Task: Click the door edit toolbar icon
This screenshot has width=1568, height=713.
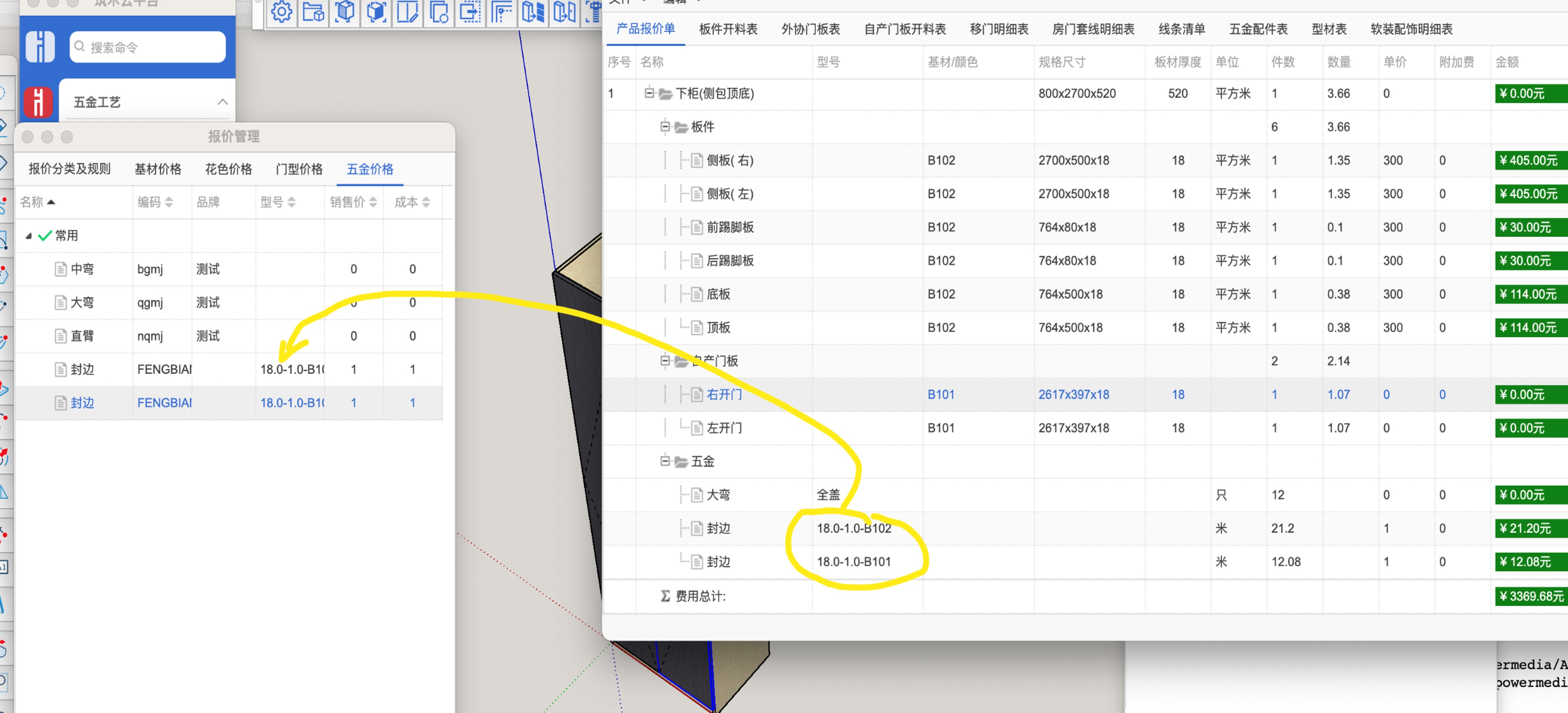Action: pyautogui.click(x=408, y=12)
